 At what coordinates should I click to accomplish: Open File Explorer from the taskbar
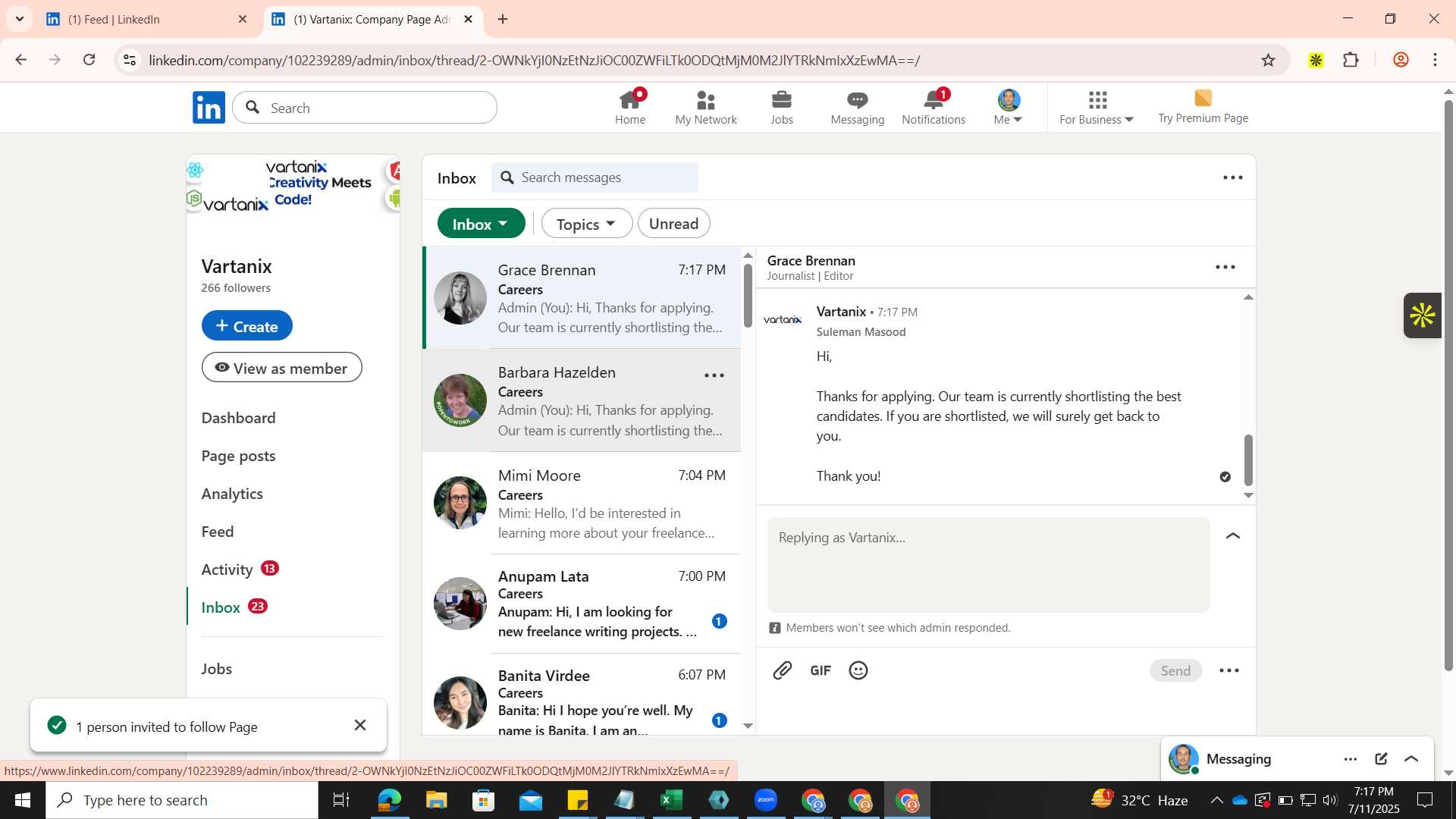436,800
